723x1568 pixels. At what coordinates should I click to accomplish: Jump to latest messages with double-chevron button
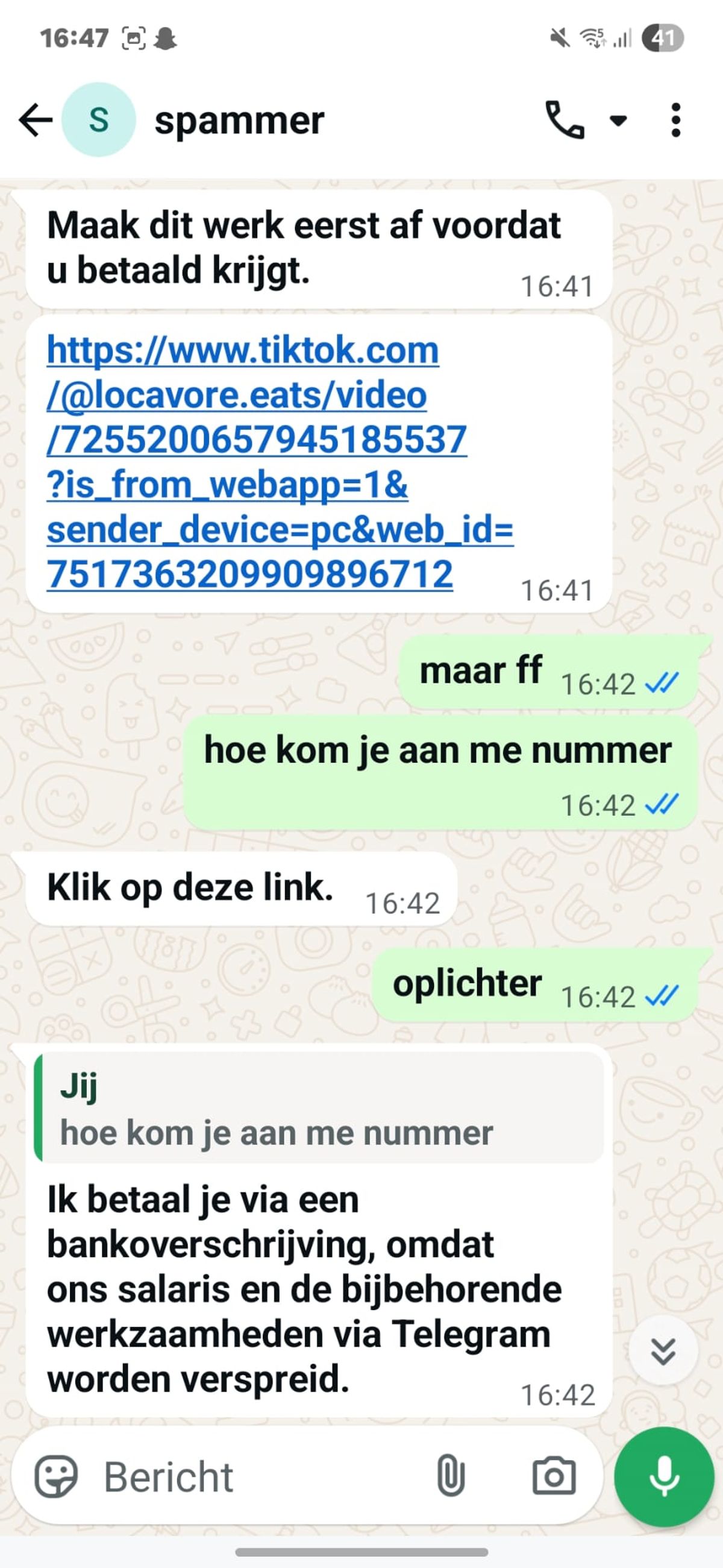point(663,1352)
